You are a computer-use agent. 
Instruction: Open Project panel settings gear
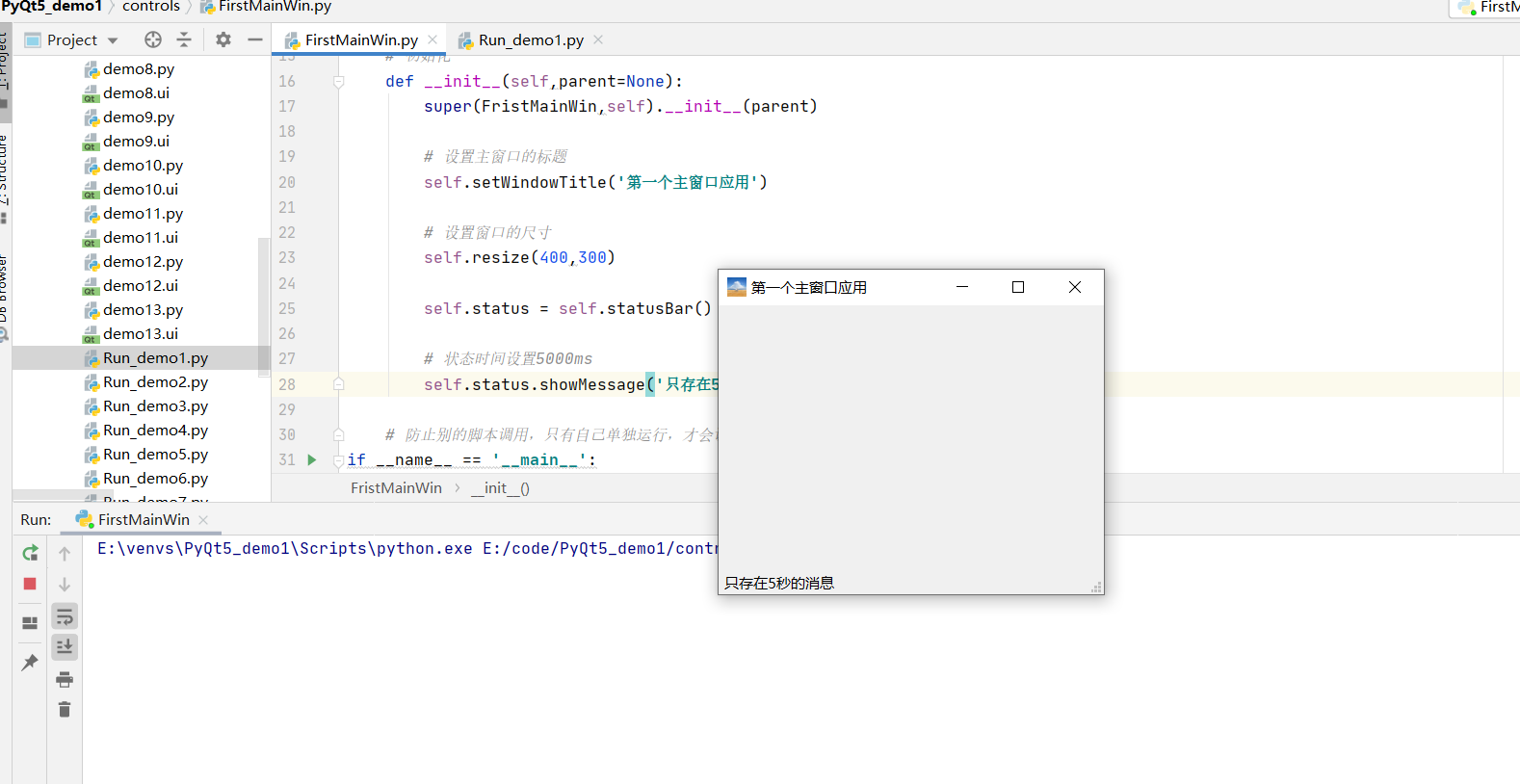(223, 39)
